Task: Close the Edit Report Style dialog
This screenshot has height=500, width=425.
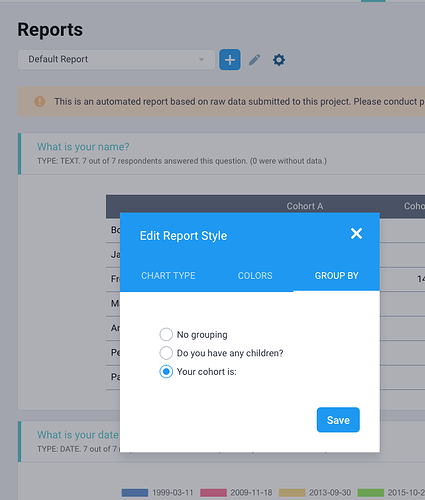Action: [356, 234]
